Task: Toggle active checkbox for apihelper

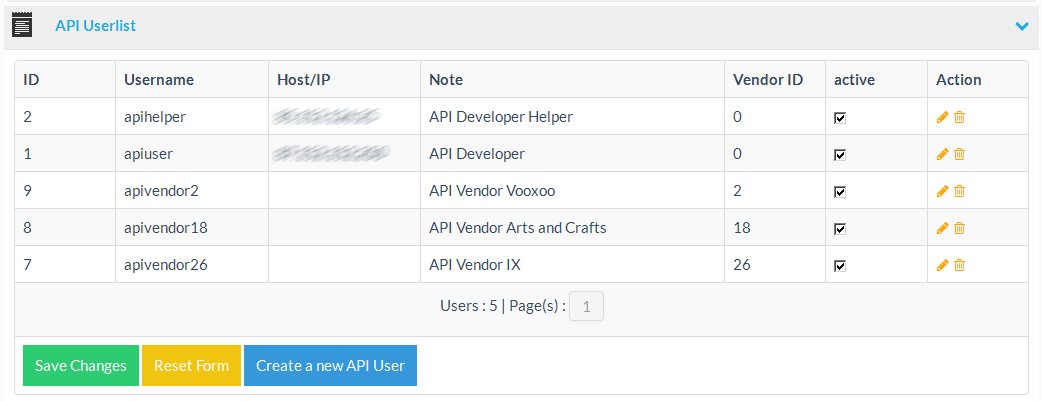Action: [841, 117]
